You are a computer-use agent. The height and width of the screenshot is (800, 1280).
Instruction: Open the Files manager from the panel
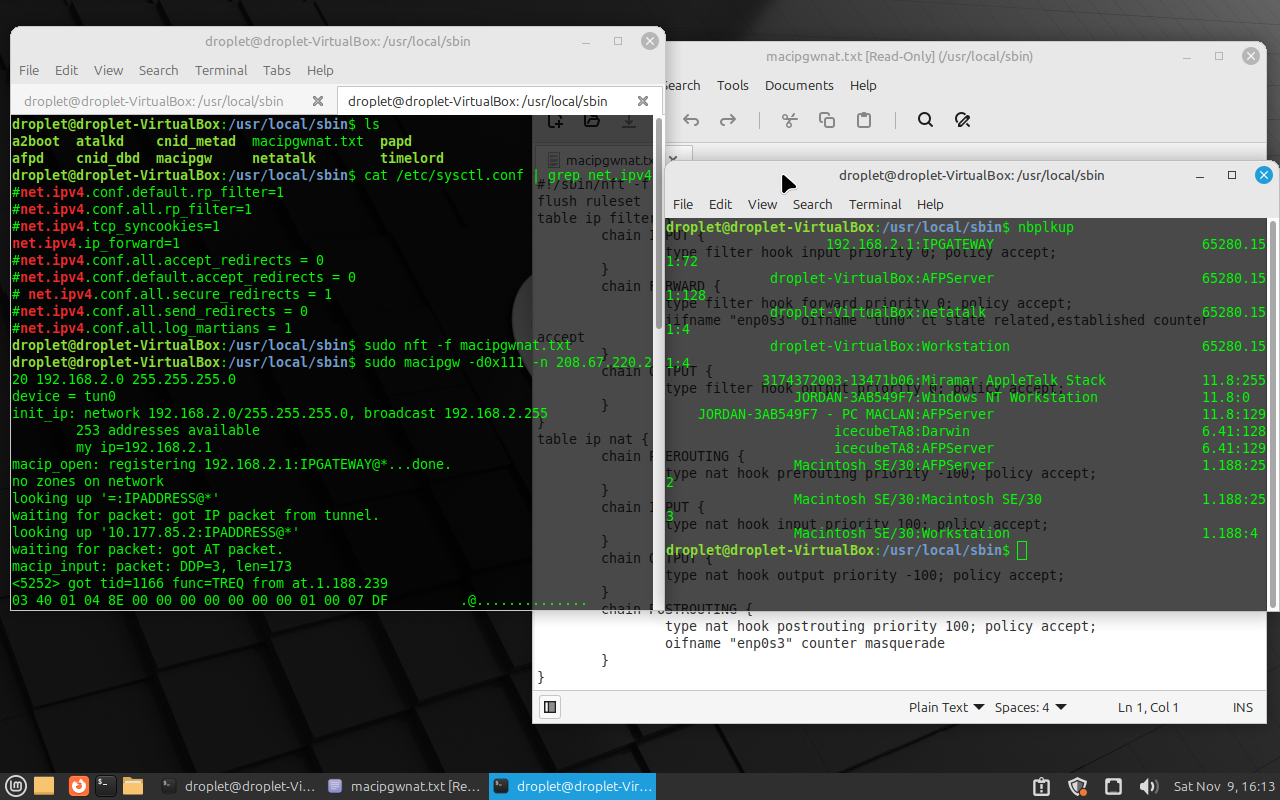tap(133, 786)
